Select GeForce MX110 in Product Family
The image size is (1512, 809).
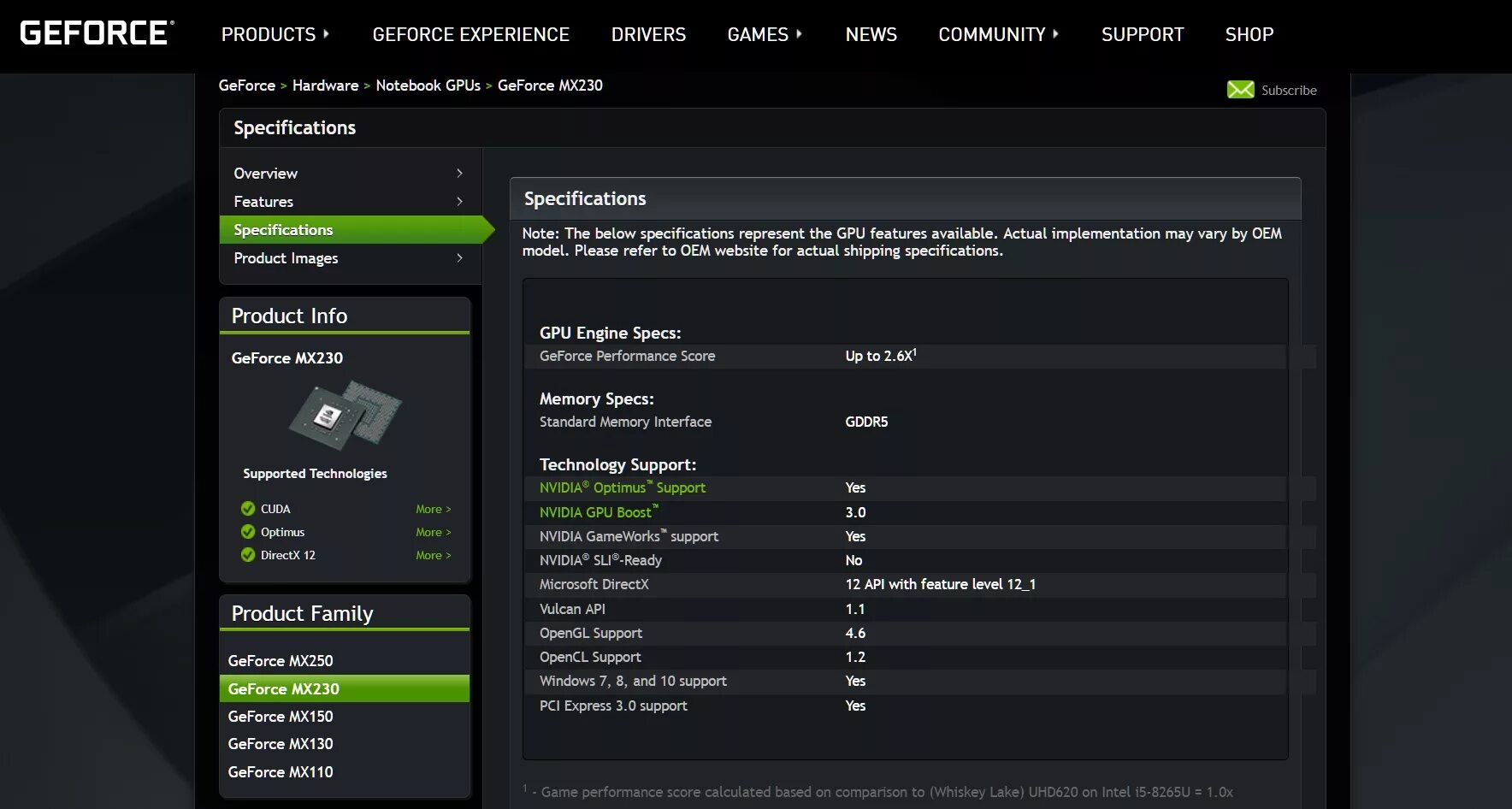coord(281,772)
